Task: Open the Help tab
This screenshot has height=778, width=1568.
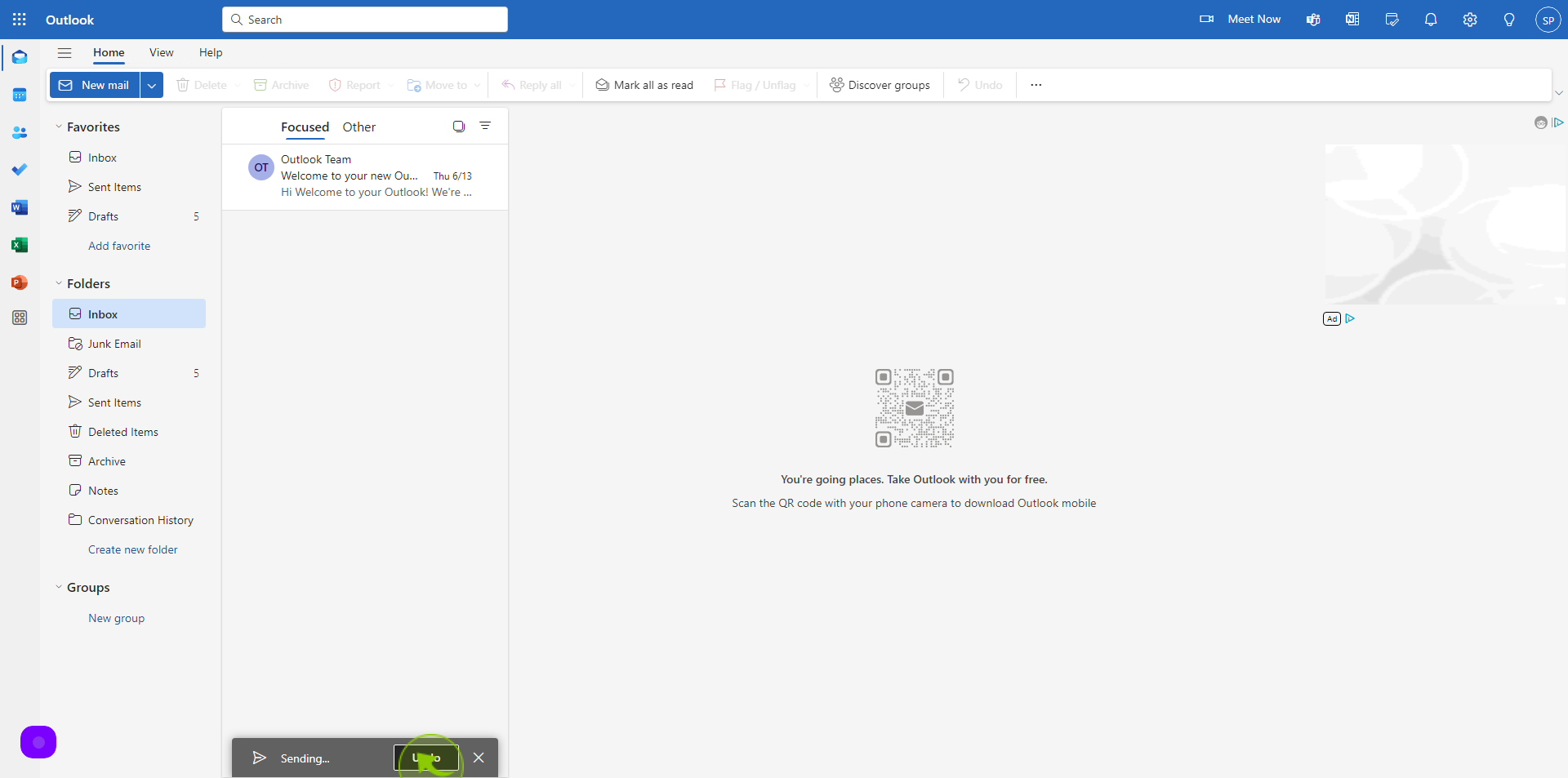Action: click(x=211, y=53)
